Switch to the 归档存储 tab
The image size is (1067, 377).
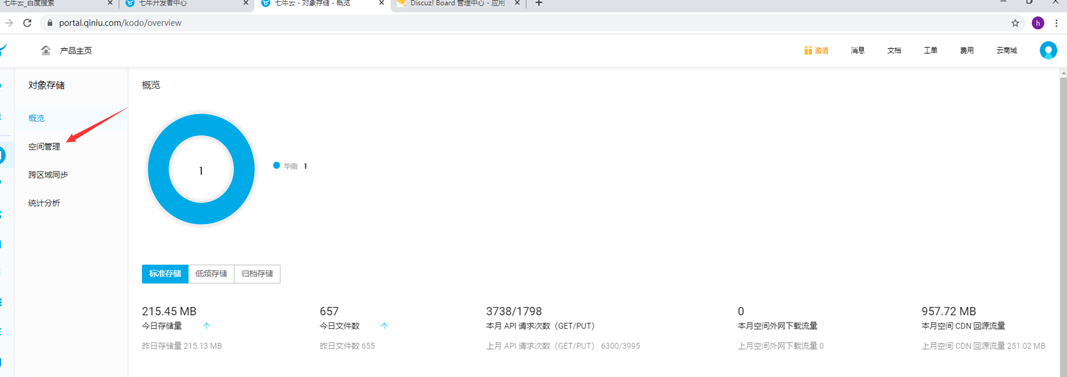point(257,274)
